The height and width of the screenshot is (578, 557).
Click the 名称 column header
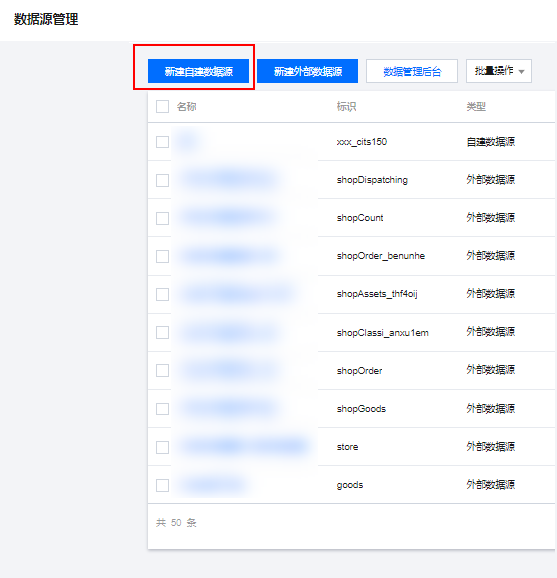point(186,107)
